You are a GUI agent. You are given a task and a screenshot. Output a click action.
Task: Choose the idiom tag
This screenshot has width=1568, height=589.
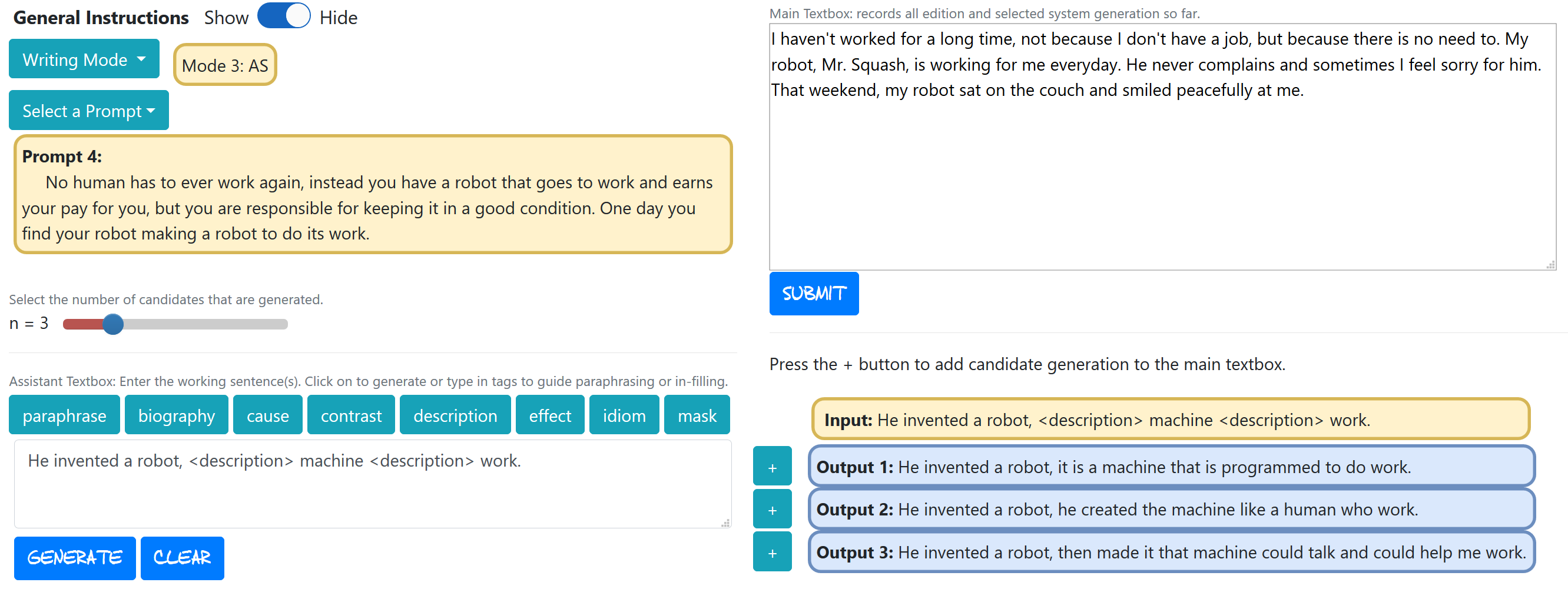coord(624,415)
